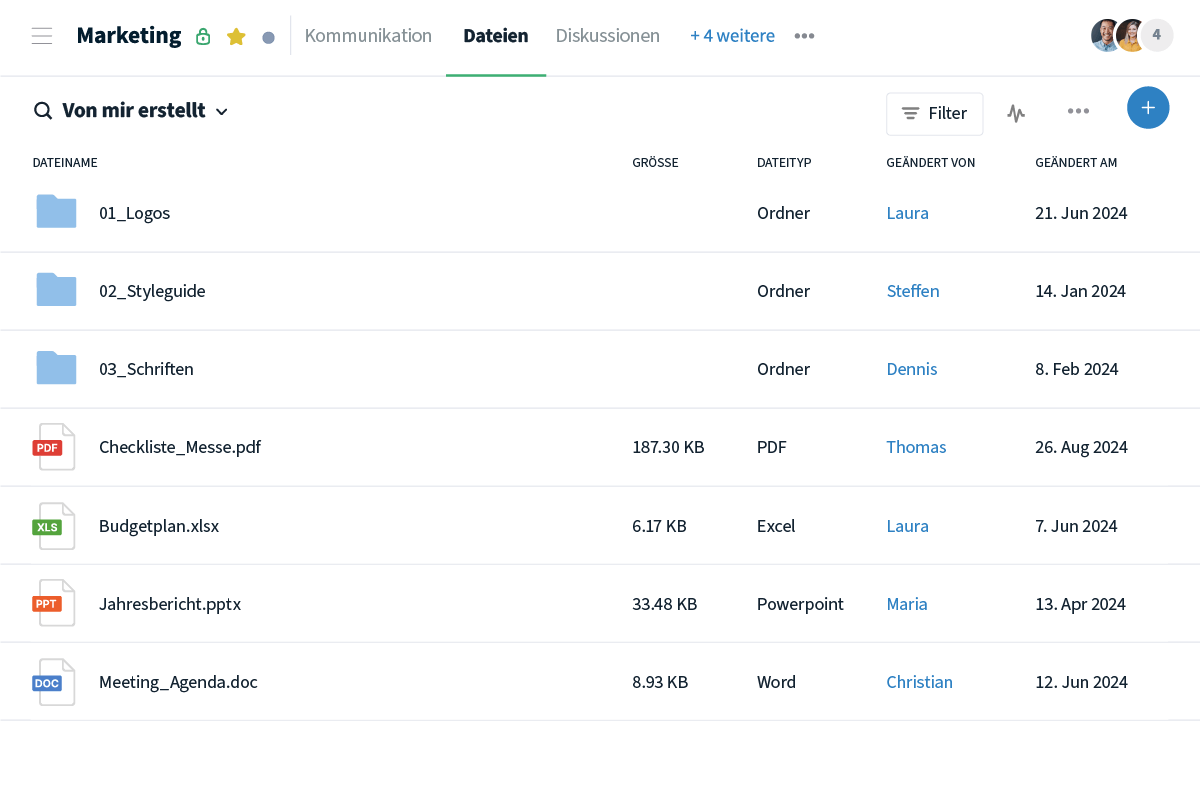Click the green lock privacy icon
This screenshot has height=800, width=1200.
(x=203, y=37)
